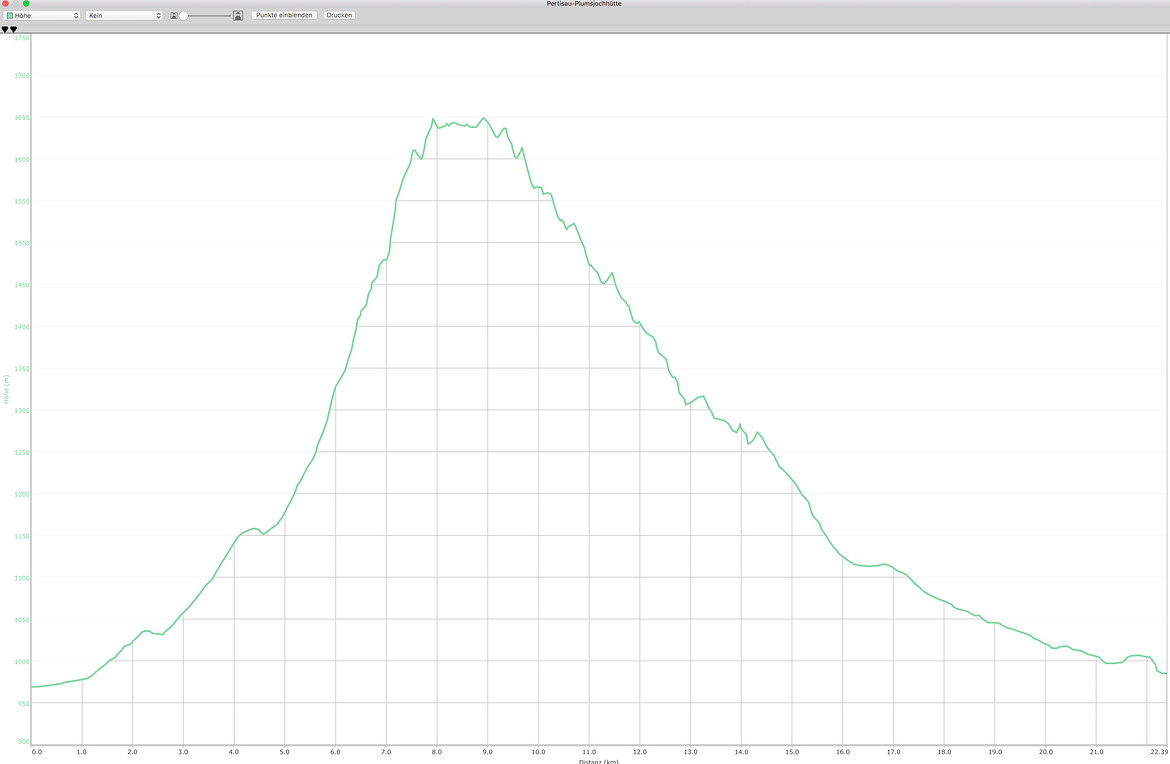Click the Drucken button
Viewport: 1170px width, 764px height.
click(x=340, y=15)
